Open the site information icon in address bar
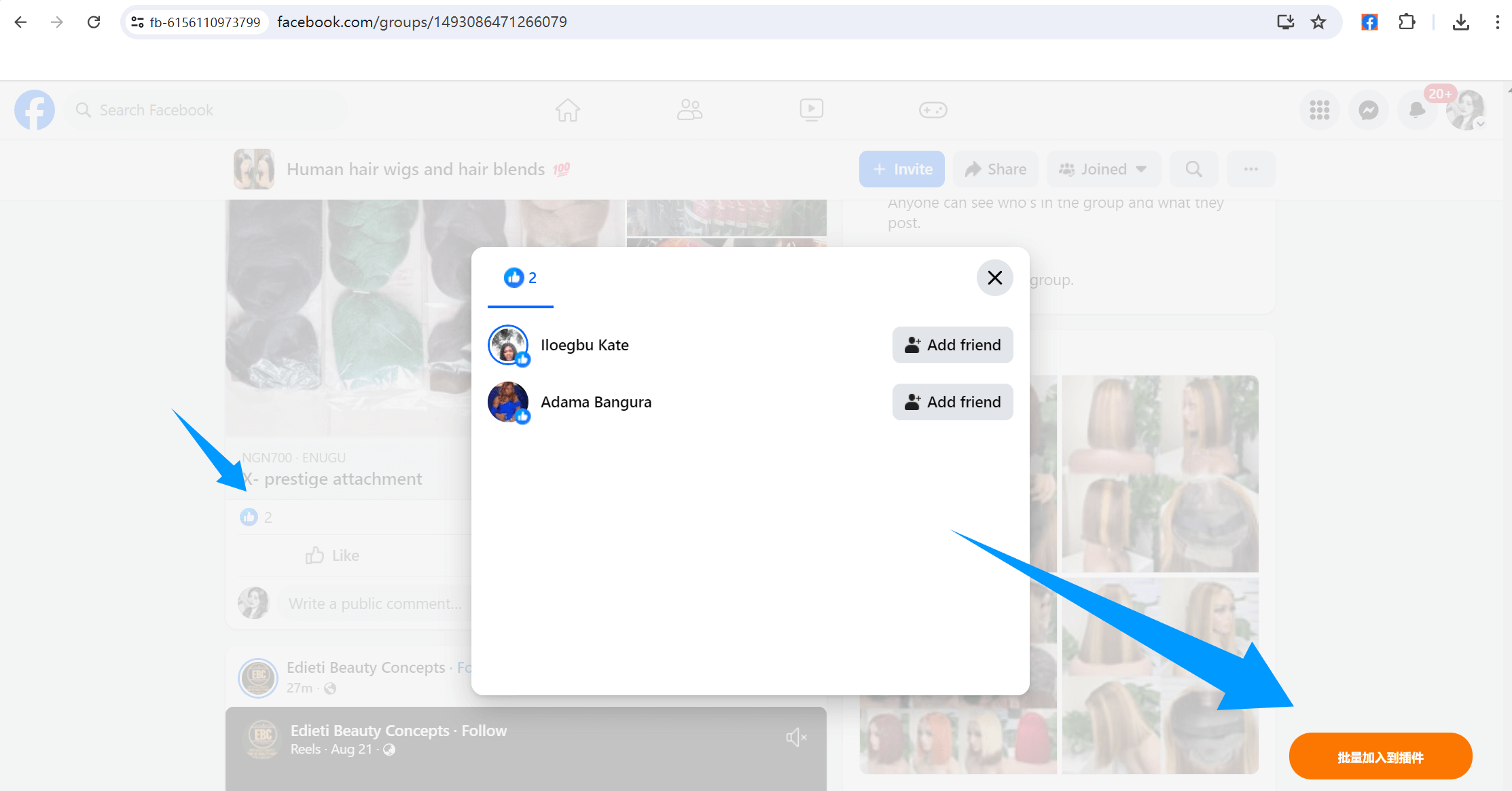The image size is (1512, 791). click(x=137, y=22)
